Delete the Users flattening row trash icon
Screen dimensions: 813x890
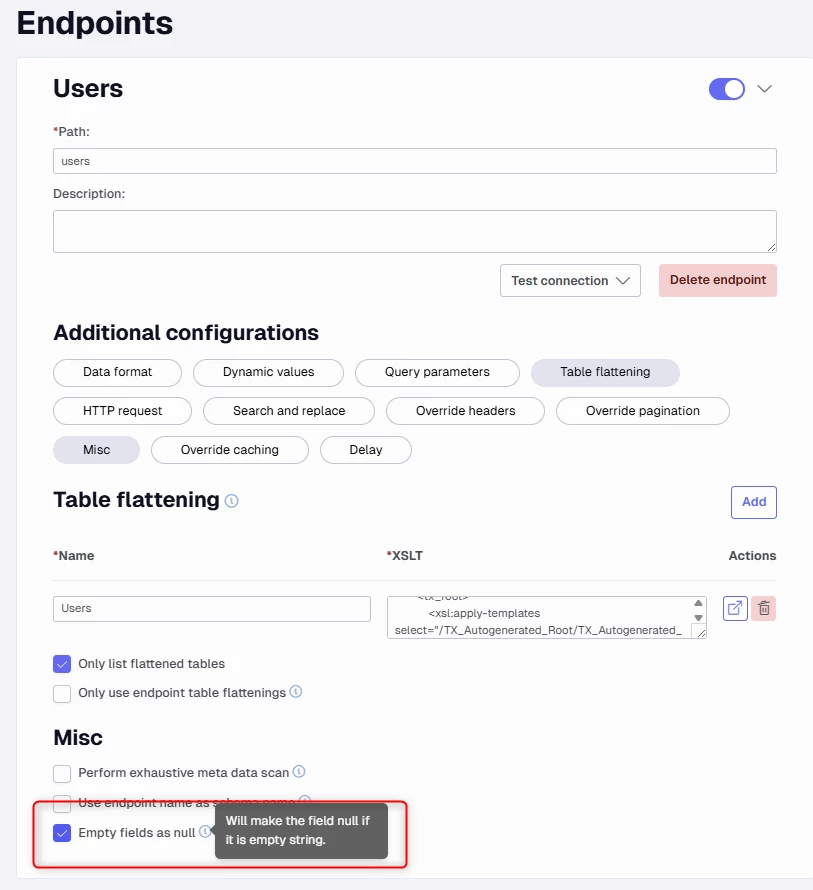pos(764,608)
